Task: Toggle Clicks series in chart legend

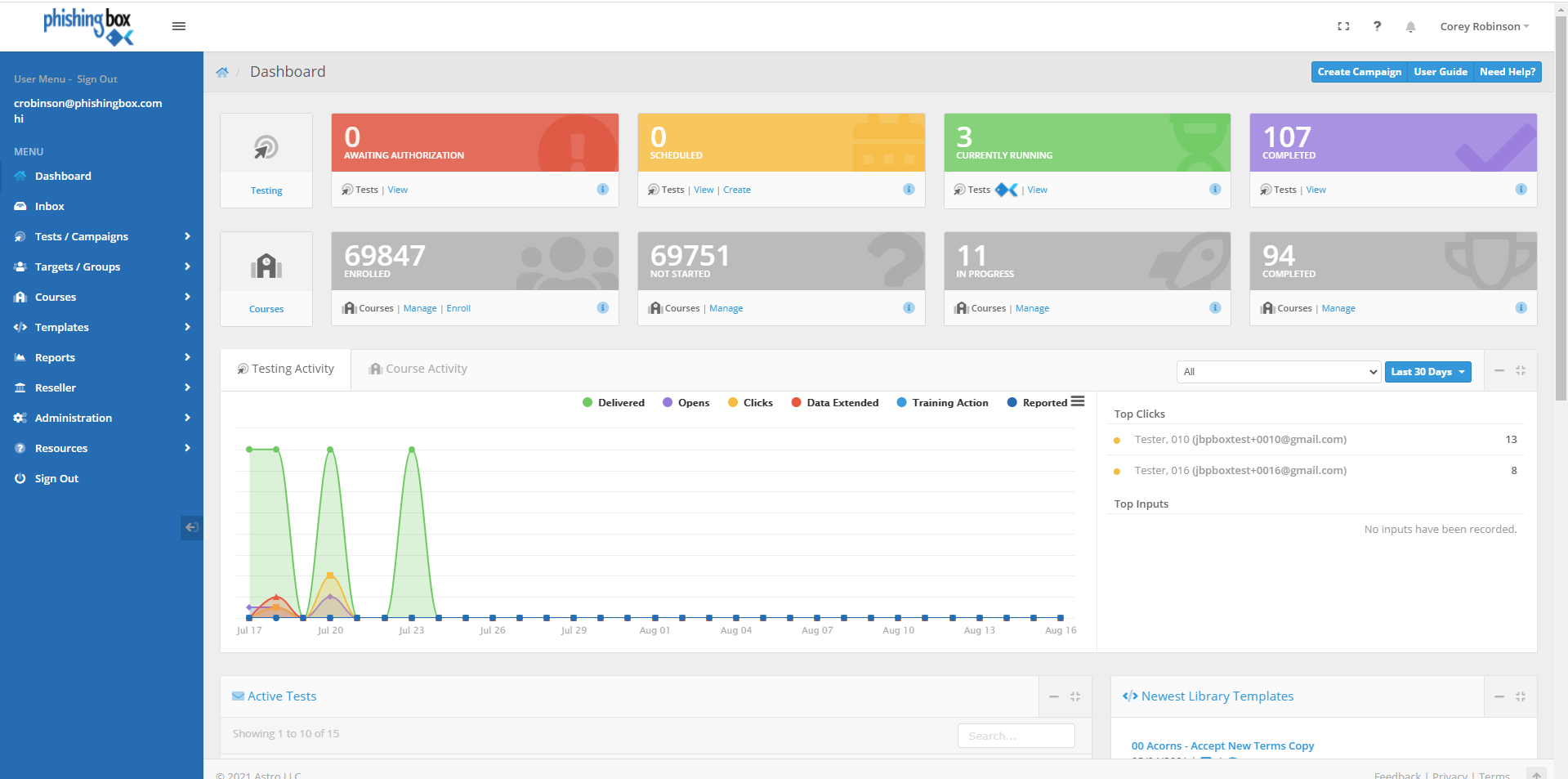Action: tap(750, 403)
